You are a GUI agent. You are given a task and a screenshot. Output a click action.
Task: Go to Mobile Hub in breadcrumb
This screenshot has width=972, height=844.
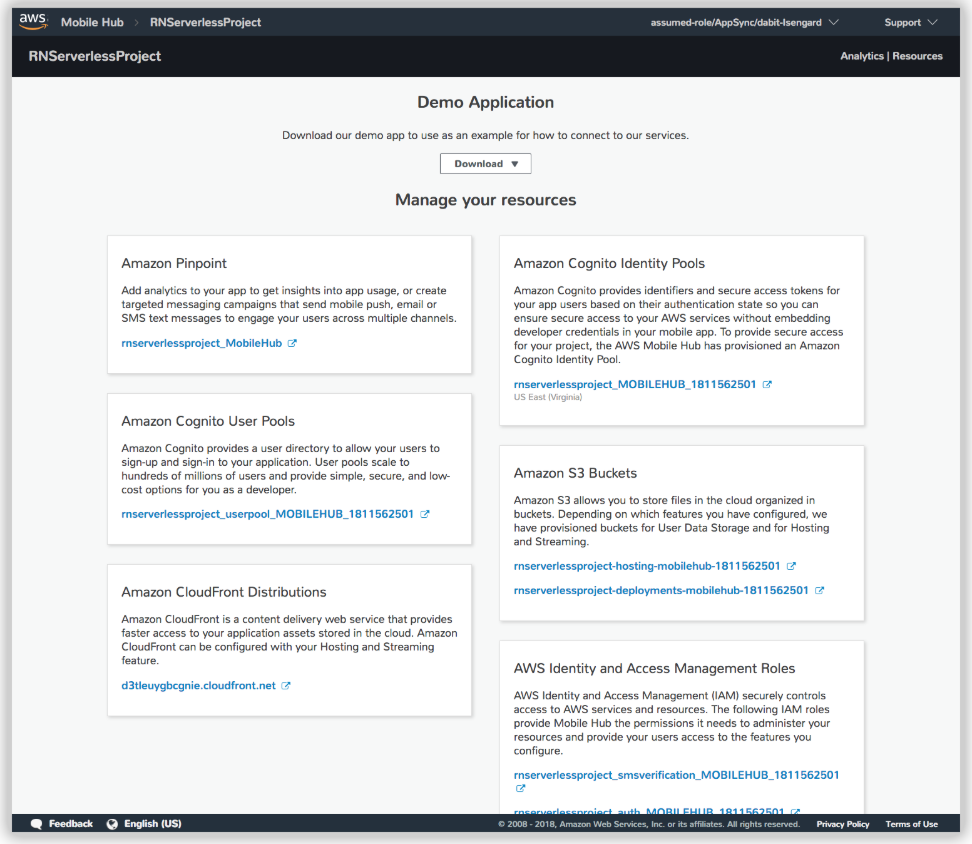92,22
